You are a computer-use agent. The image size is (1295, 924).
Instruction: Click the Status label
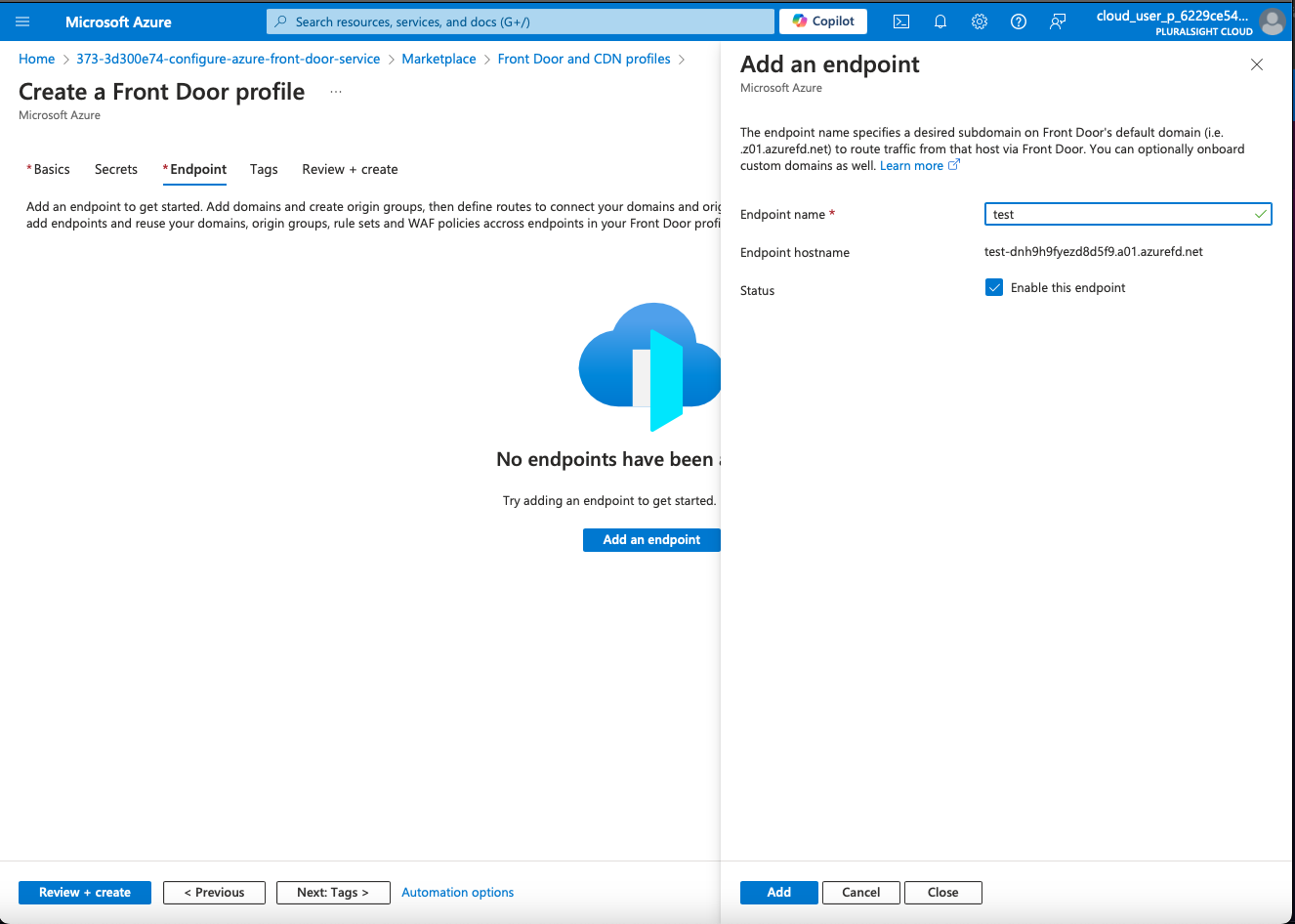click(x=757, y=291)
